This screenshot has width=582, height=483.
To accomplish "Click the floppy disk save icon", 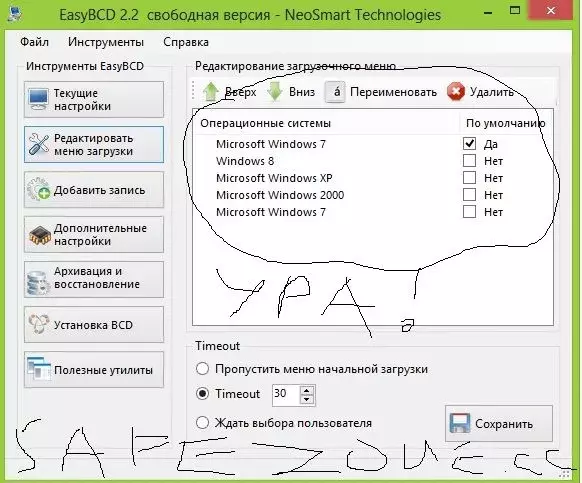I will pyautogui.click(x=459, y=423).
